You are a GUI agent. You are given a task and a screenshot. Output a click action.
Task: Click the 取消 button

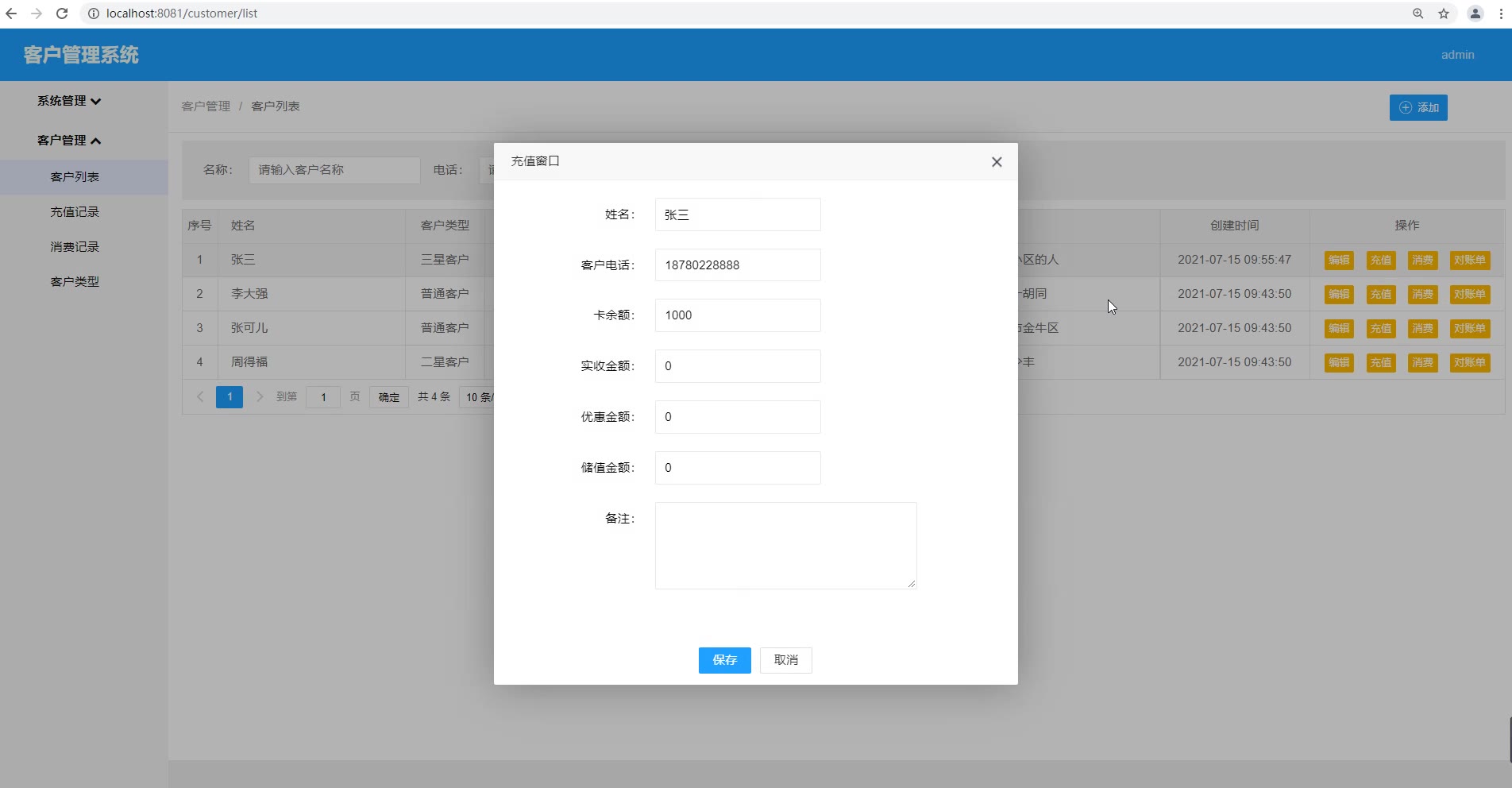785,660
